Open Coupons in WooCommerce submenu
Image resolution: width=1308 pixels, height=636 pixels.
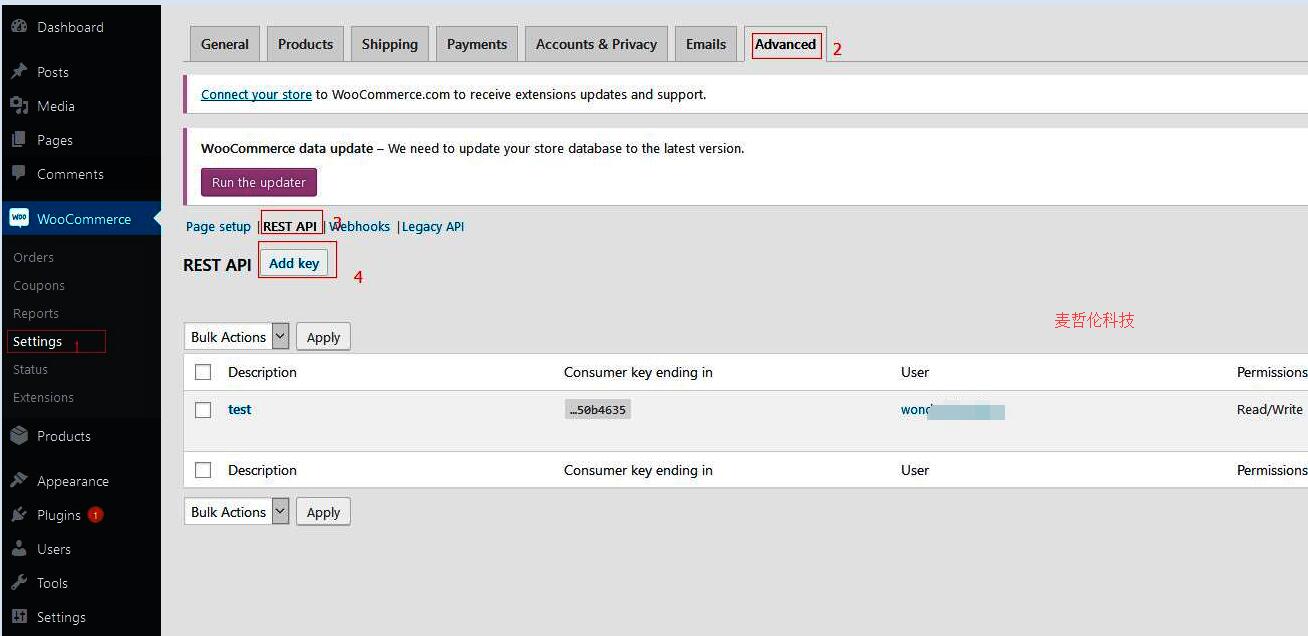[39, 285]
